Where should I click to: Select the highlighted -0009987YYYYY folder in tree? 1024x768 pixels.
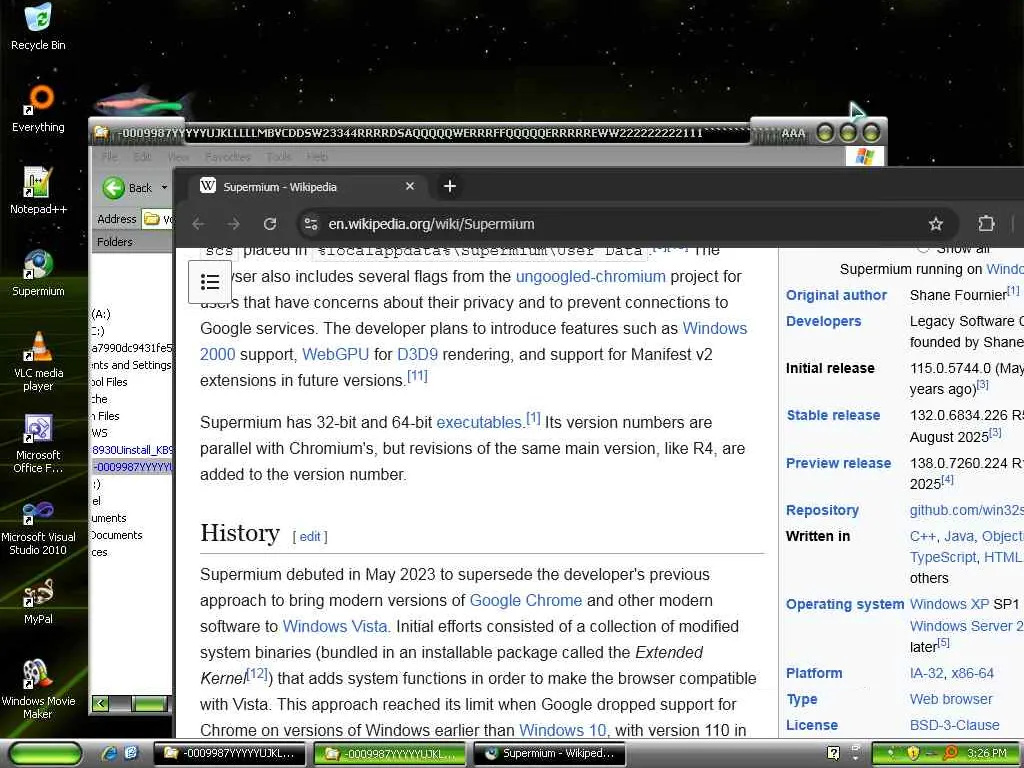click(133, 467)
